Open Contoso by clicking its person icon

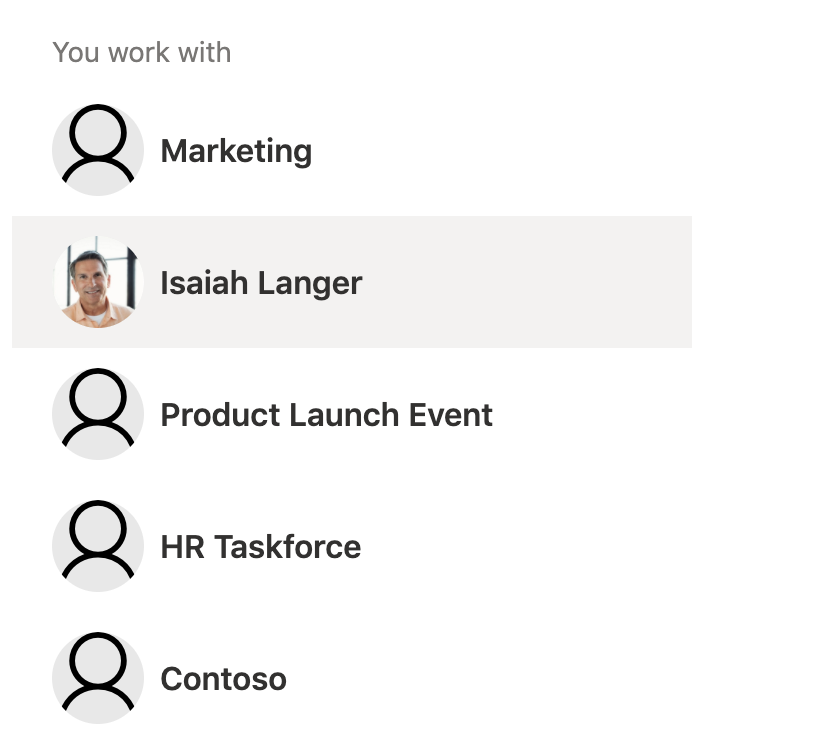click(x=98, y=677)
